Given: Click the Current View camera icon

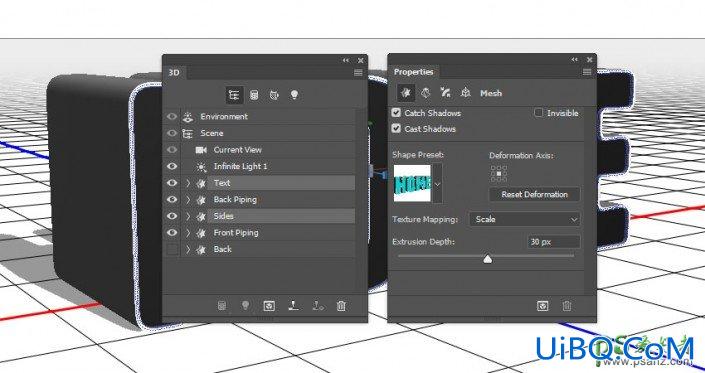Looking at the screenshot, I should [201, 150].
